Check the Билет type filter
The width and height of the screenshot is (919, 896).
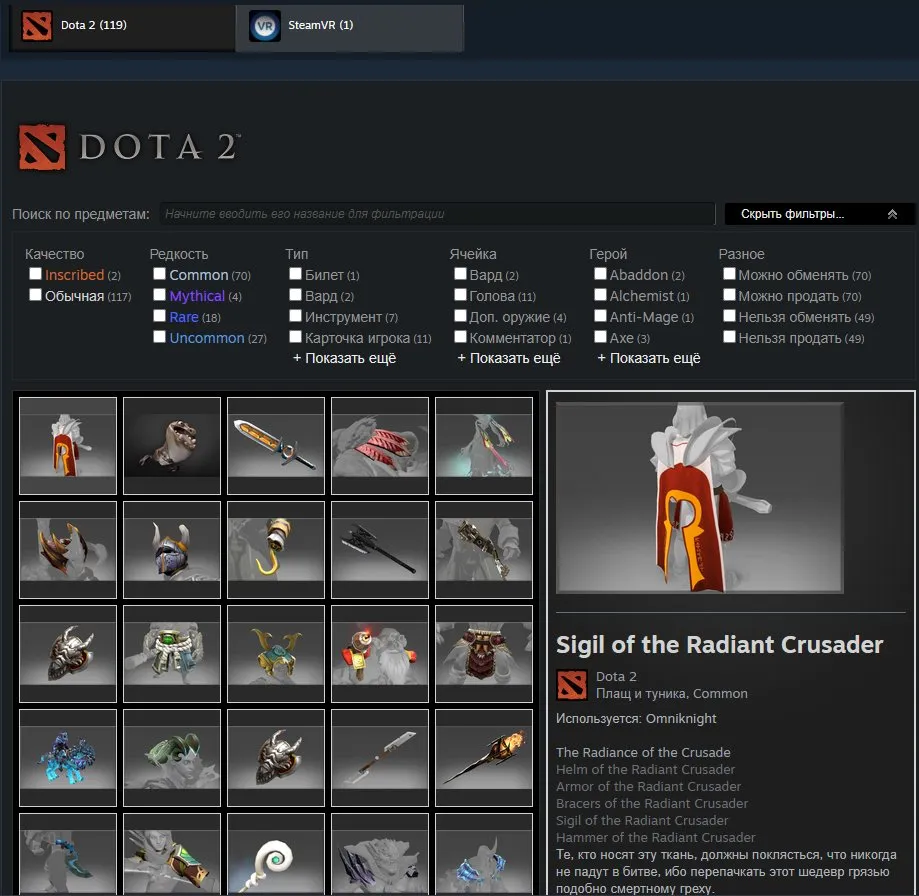295,274
